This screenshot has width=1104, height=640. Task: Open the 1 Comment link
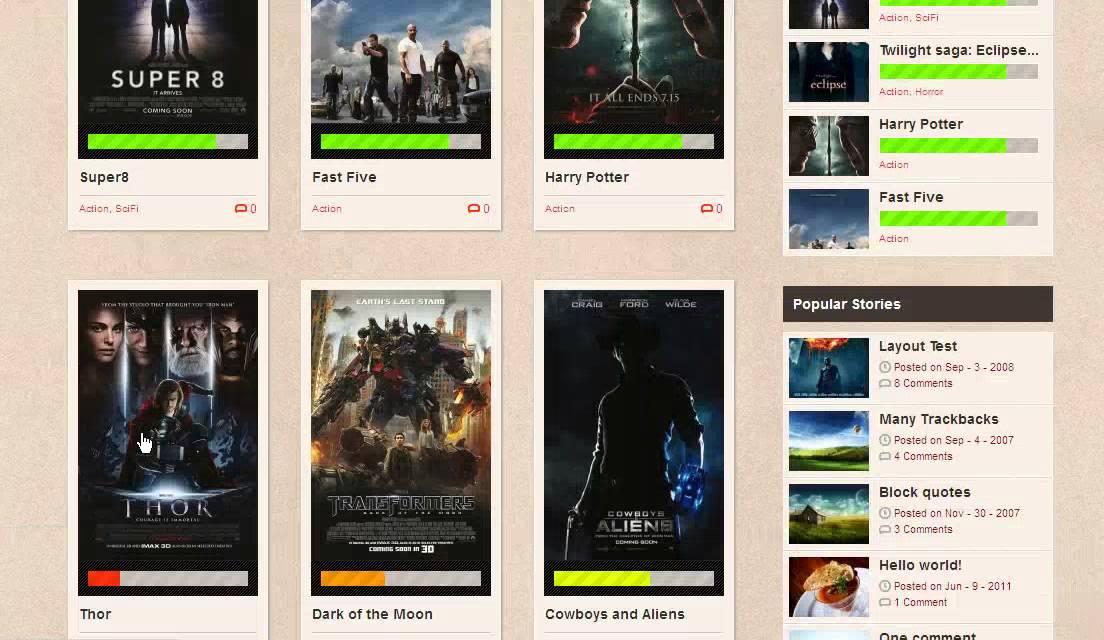(x=920, y=603)
